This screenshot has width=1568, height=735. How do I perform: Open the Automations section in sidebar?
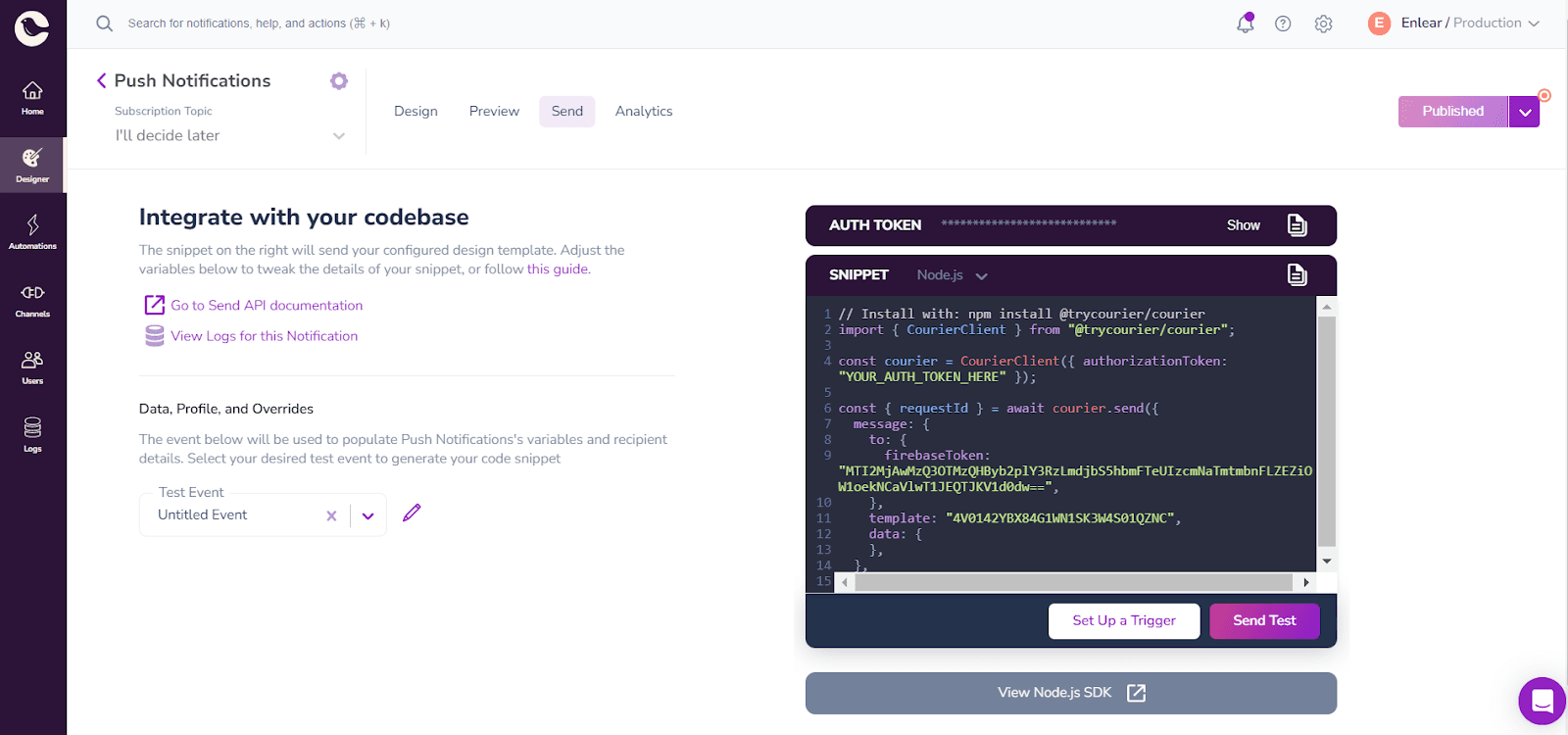click(x=32, y=232)
